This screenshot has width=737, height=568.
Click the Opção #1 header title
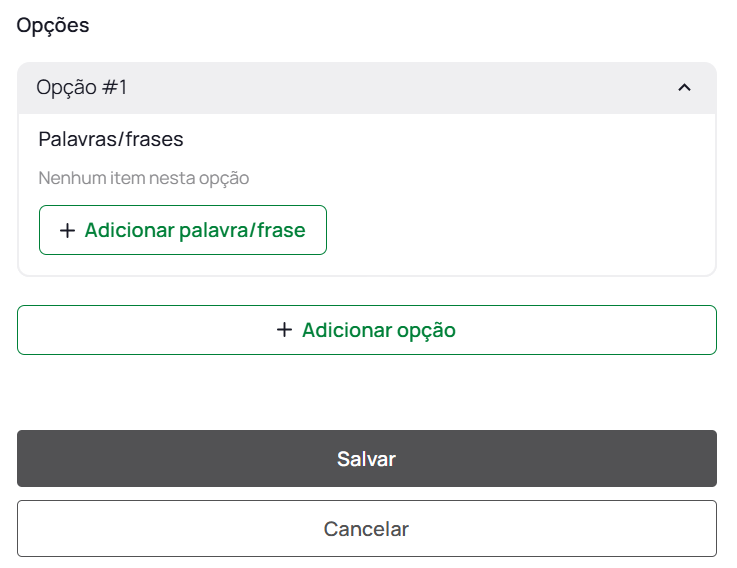coord(82,88)
